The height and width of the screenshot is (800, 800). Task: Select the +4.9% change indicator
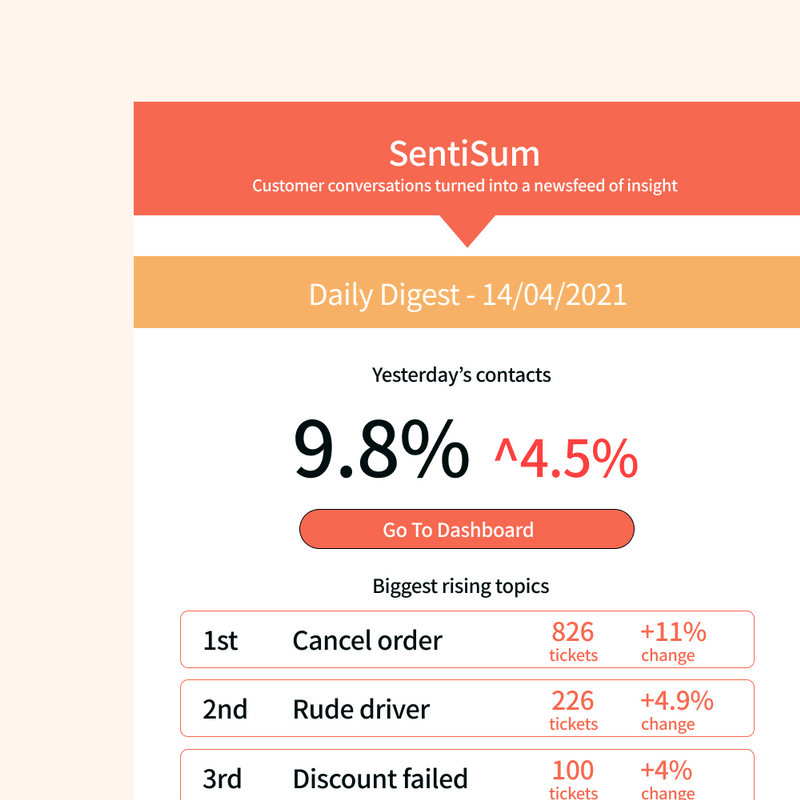tap(677, 700)
